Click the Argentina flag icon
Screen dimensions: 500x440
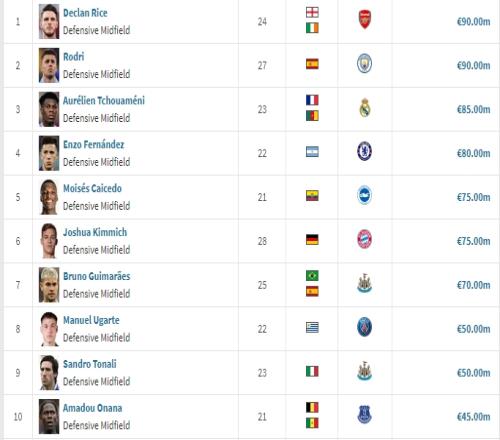click(312, 152)
